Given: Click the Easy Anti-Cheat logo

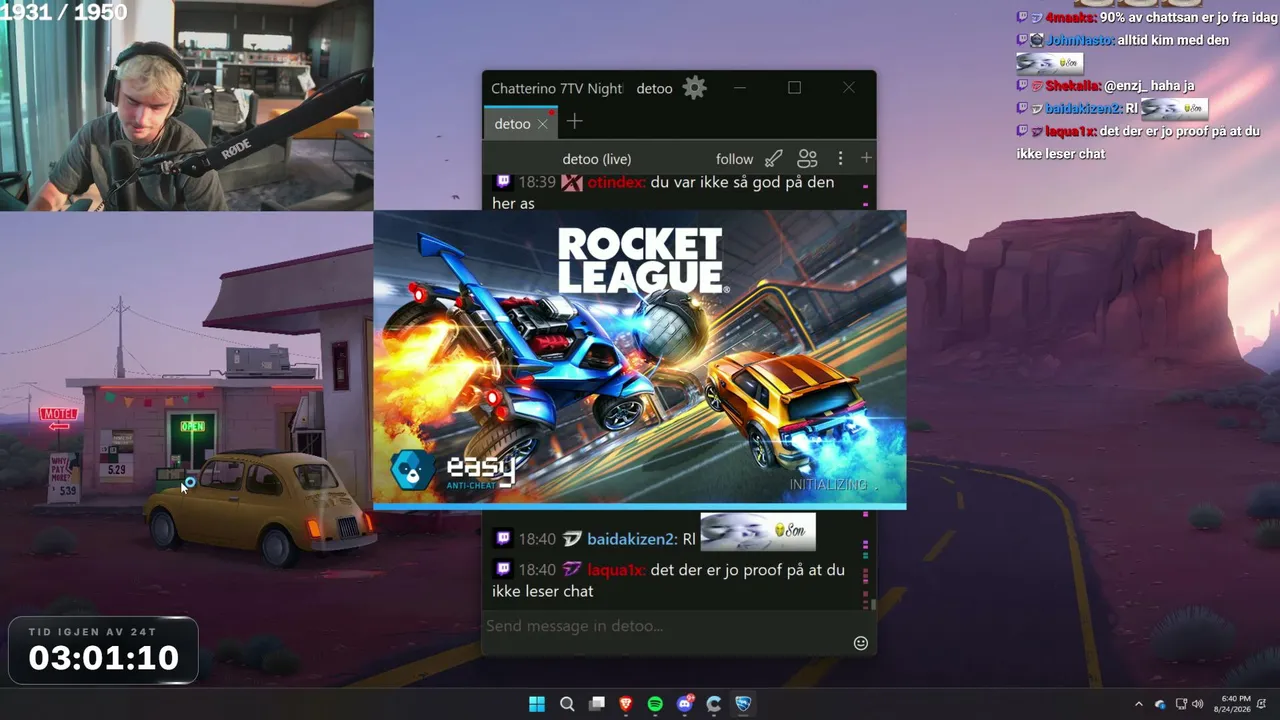Looking at the screenshot, I should click(452, 470).
